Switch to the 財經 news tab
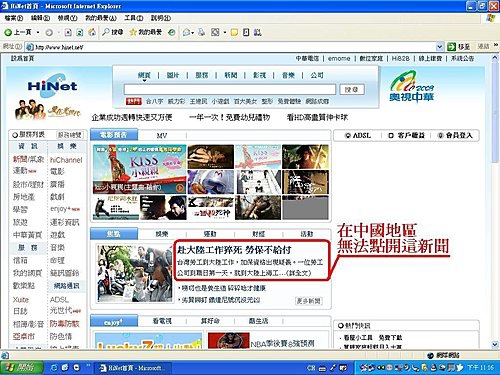This screenshot has width=500, height=375. pyautogui.click(x=259, y=234)
